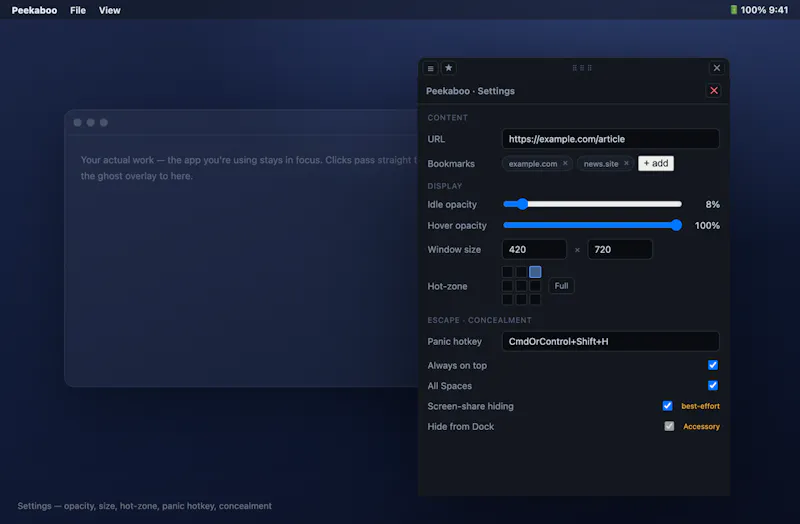Adjust the Idle opacity slider
The image size is (800, 524).
(592, 204)
